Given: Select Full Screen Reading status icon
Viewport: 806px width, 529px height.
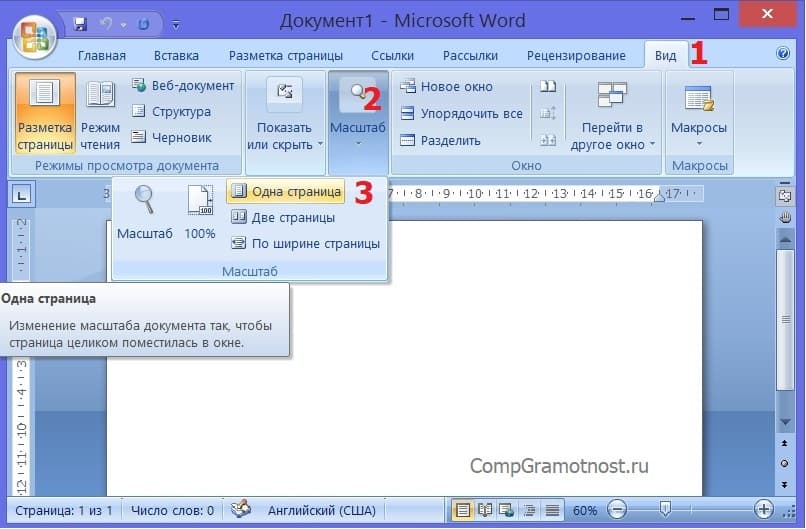Looking at the screenshot, I should pyautogui.click(x=485, y=510).
